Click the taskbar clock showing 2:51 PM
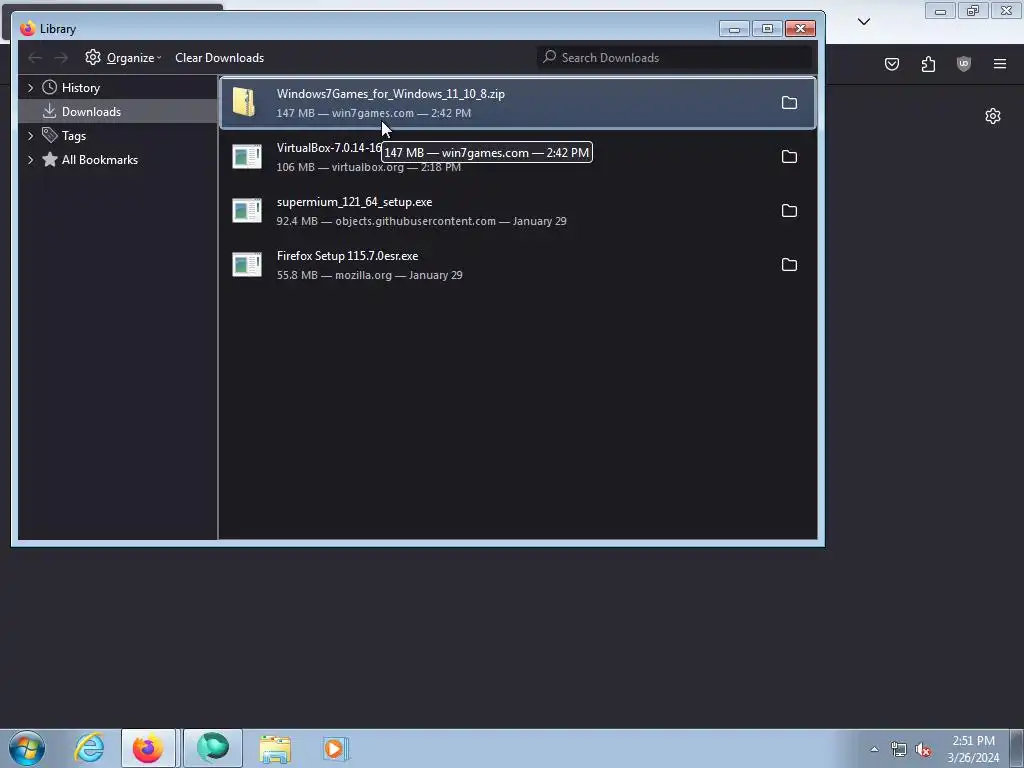This screenshot has width=1024, height=768. (x=973, y=749)
